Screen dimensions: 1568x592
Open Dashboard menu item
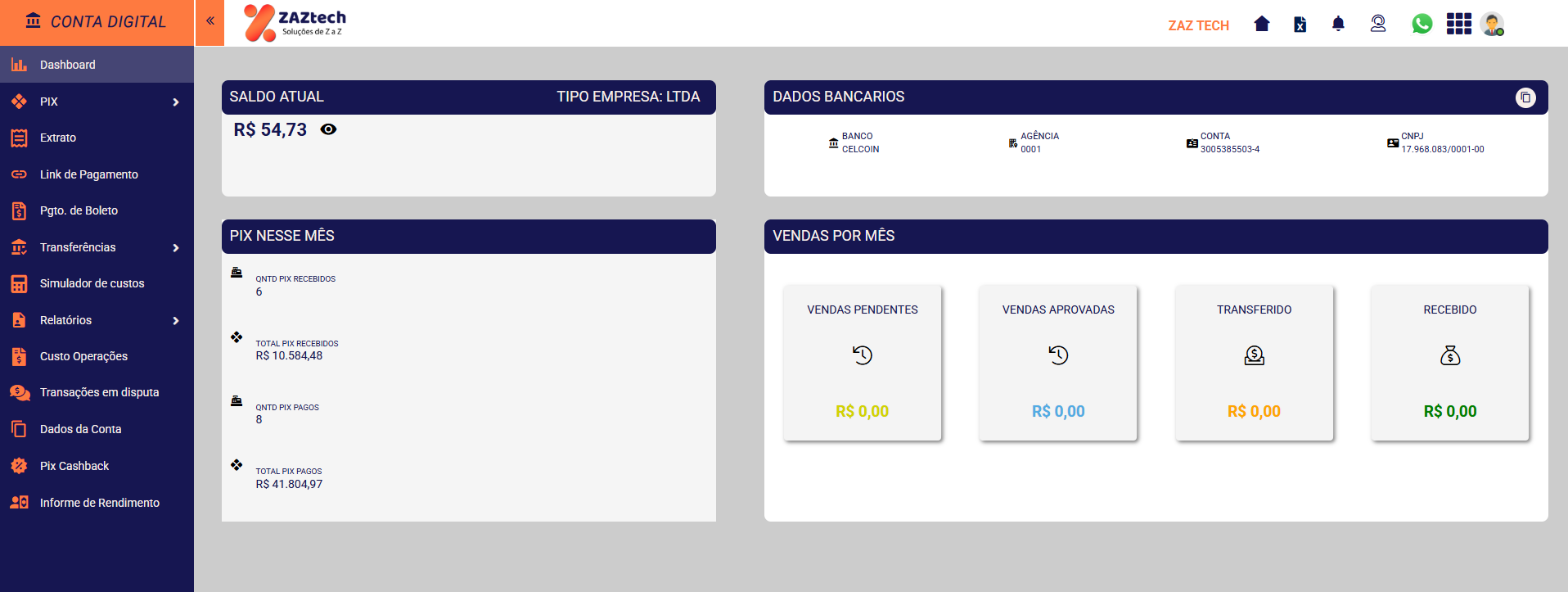pyautogui.click(x=97, y=65)
